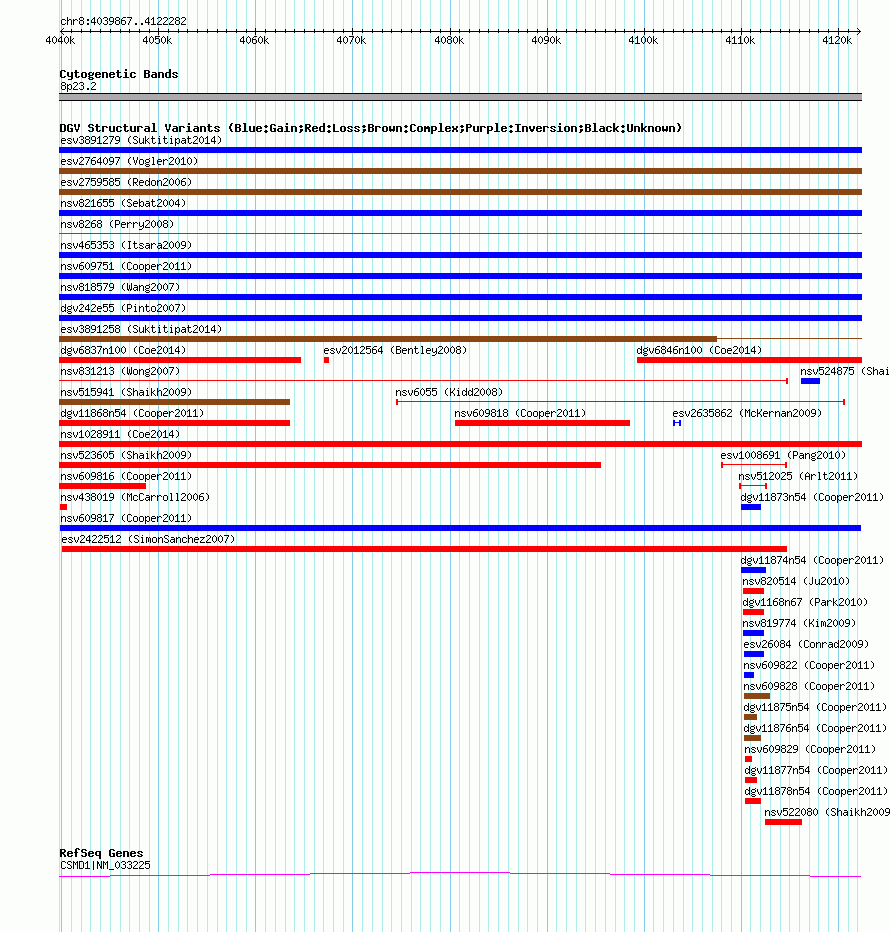The height and width of the screenshot is (932, 890).
Task: Click the CSMD1|NM_033225 gene label
Action: point(105,865)
